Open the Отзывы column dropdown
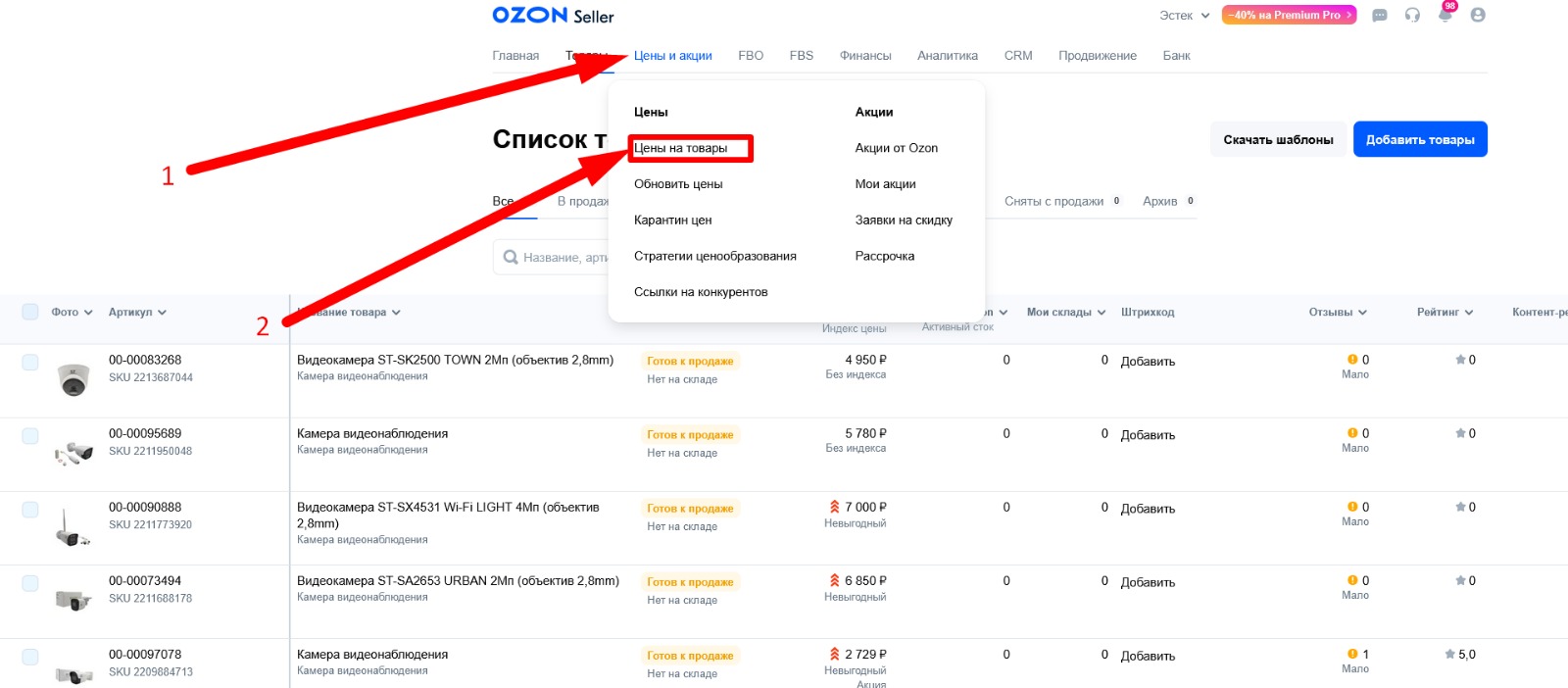 pos(1338,313)
